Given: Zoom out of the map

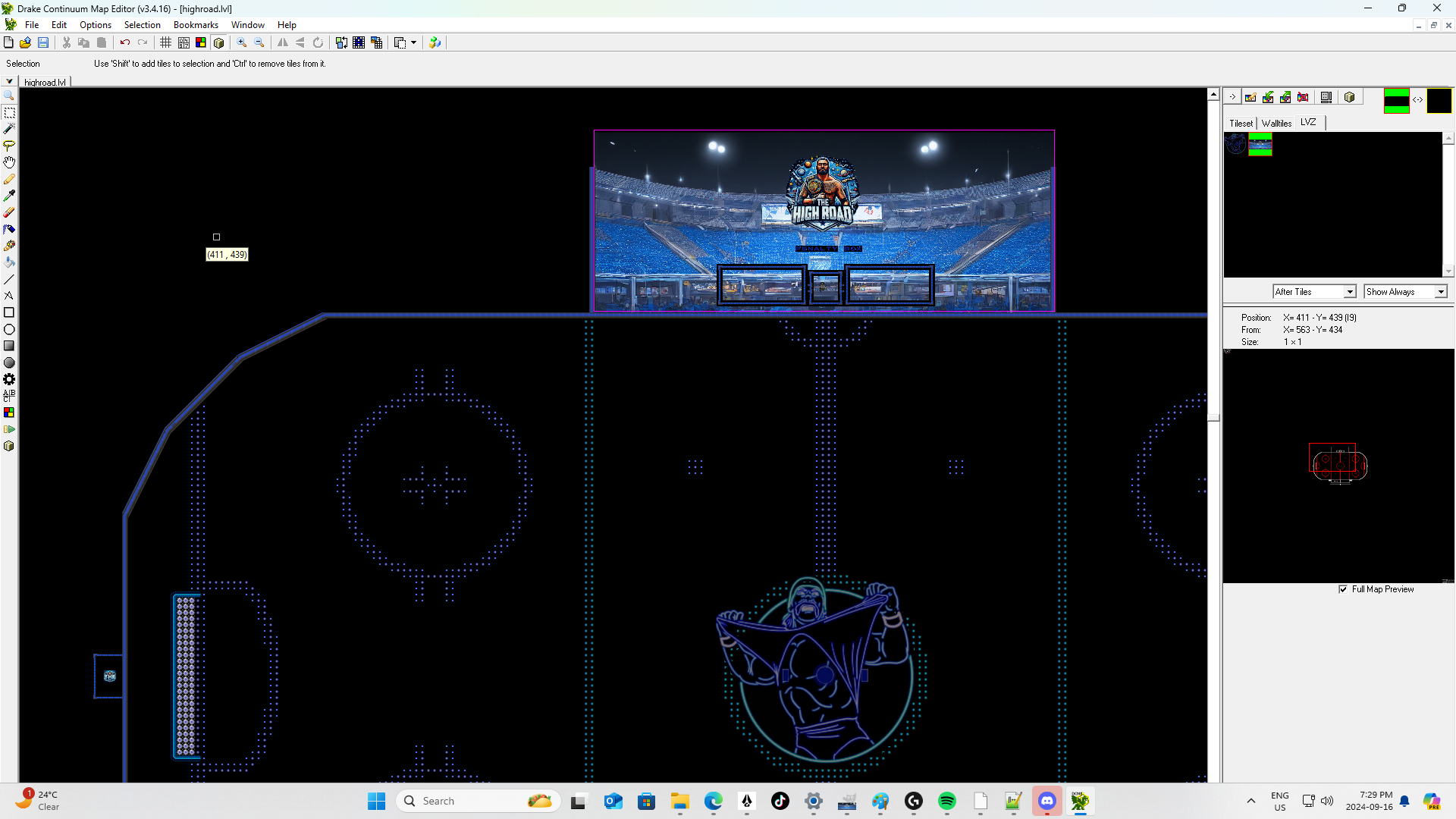Looking at the screenshot, I should tap(259, 42).
